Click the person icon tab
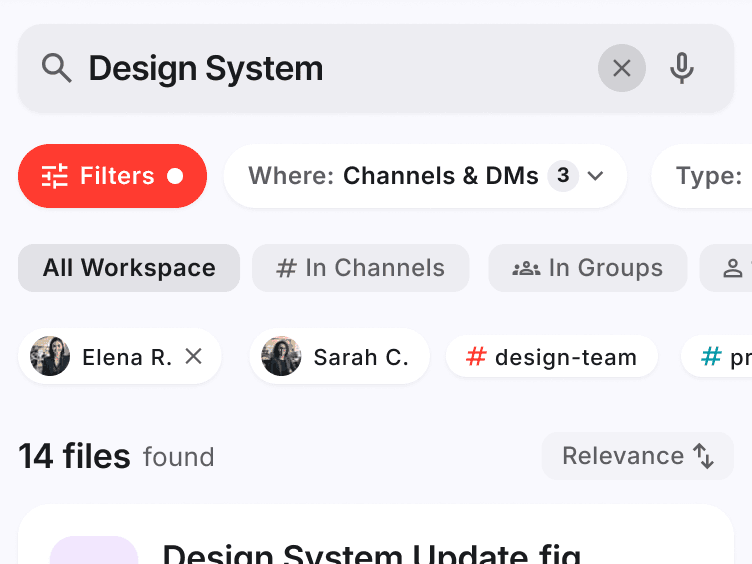This screenshot has width=752, height=564. [x=726, y=268]
